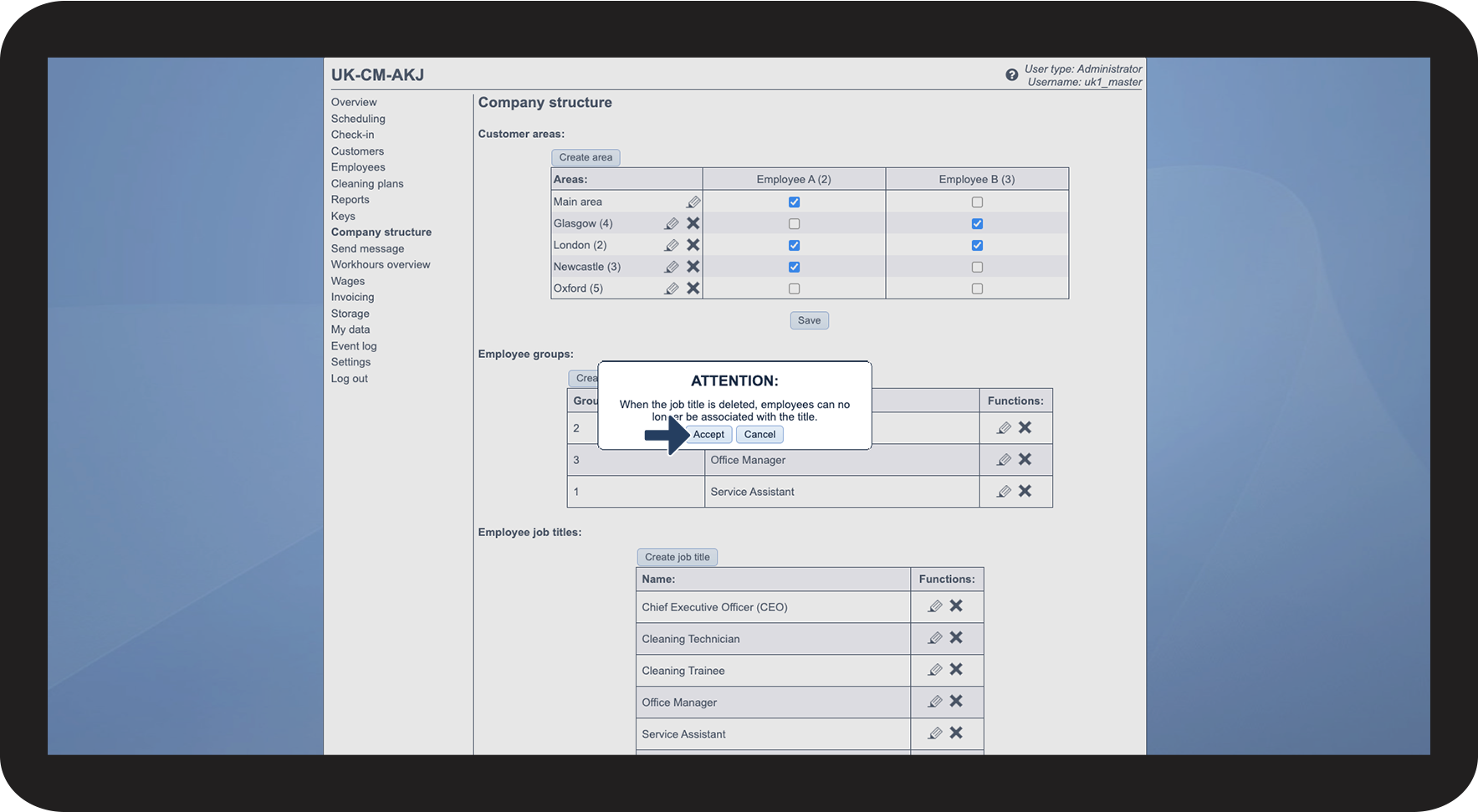Navigate to Invoicing
1478x812 pixels.
352,298
